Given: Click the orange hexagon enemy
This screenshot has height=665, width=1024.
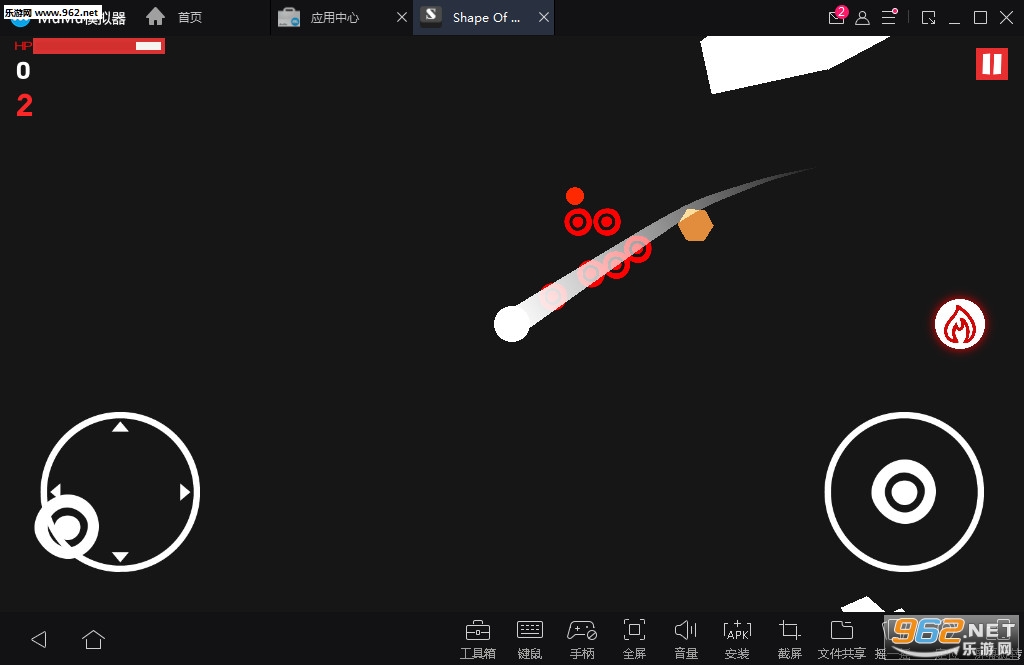Looking at the screenshot, I should coord(696,225).
